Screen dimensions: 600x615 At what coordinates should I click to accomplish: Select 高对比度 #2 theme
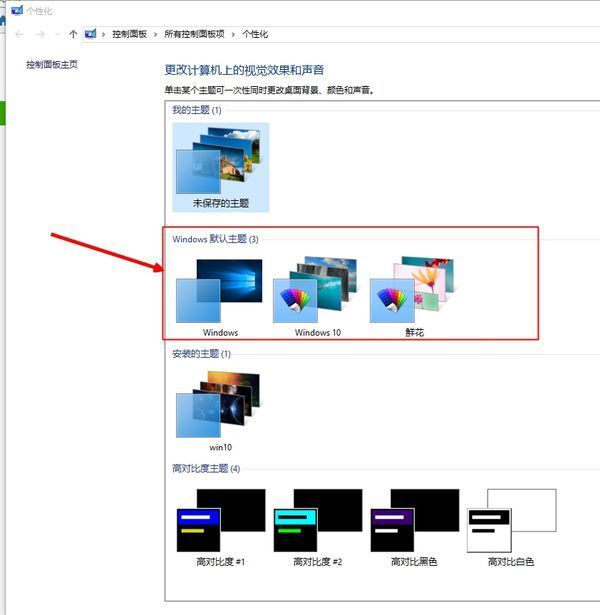click(318, 527)
